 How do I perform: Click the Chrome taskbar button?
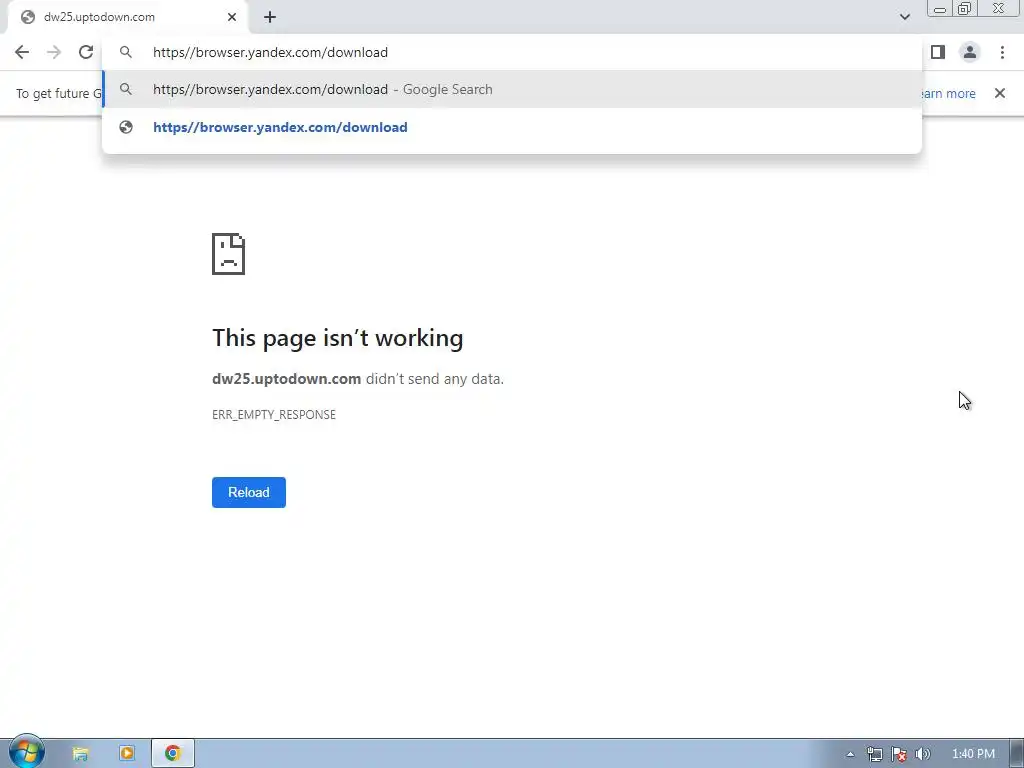(x=173, y=754)
